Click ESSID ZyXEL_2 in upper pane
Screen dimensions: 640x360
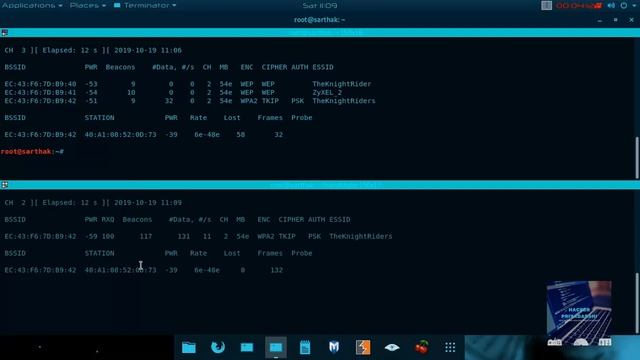click(x=327, y=92)
